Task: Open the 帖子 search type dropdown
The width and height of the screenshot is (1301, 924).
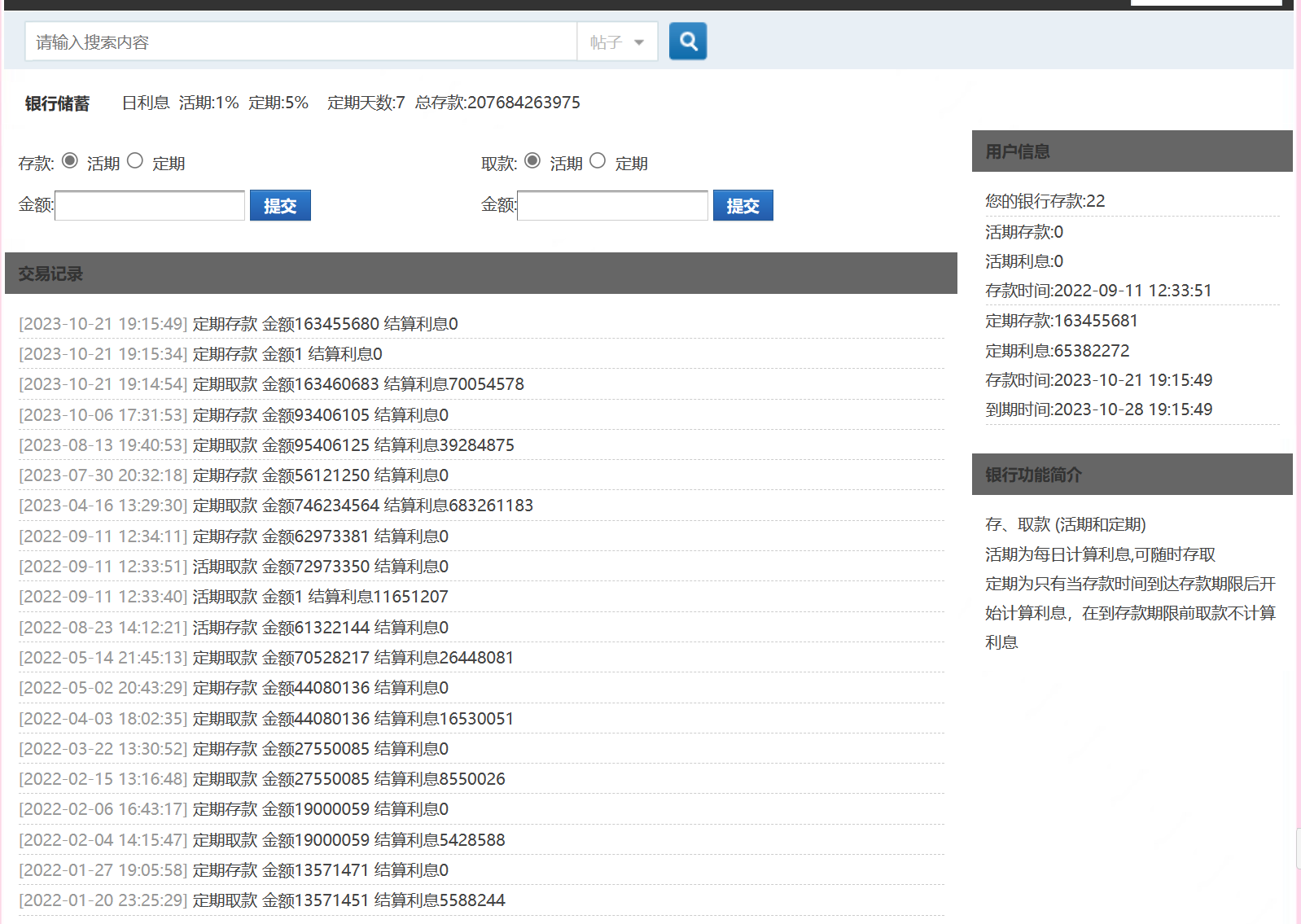Action: click(x=617, y=42)
